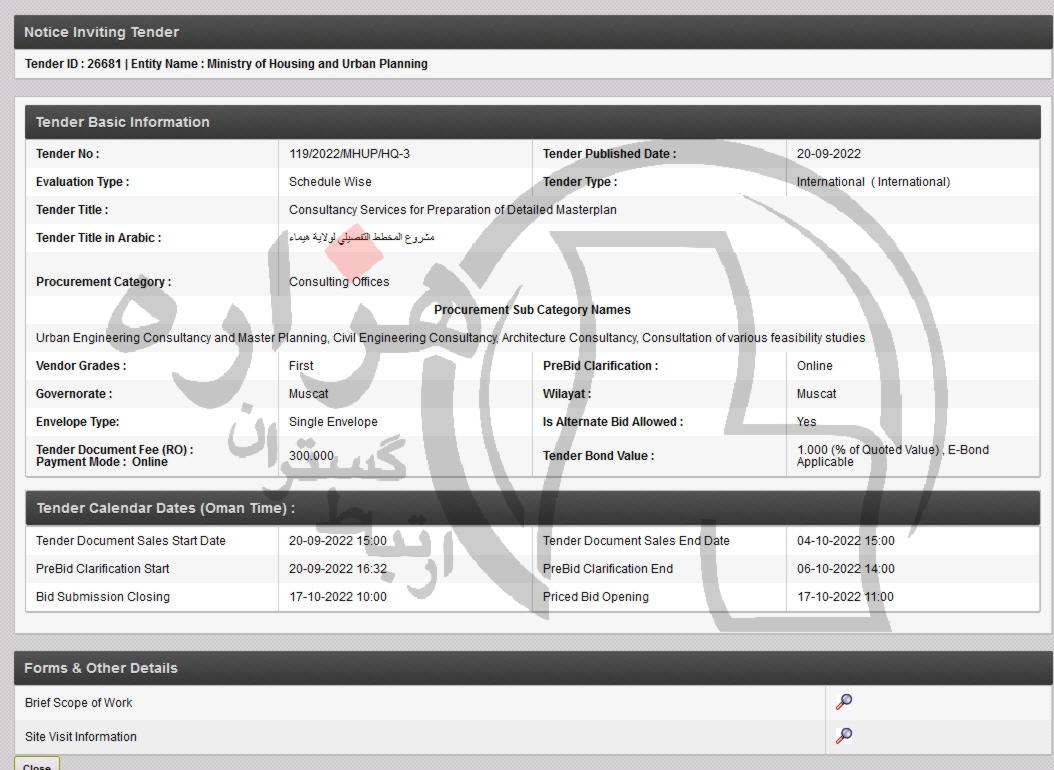Image resolution: width=1054 pixels, height=770 pixels.
Task: Open the Site Visit Information magnifier icon
Action: coord(844,736)
